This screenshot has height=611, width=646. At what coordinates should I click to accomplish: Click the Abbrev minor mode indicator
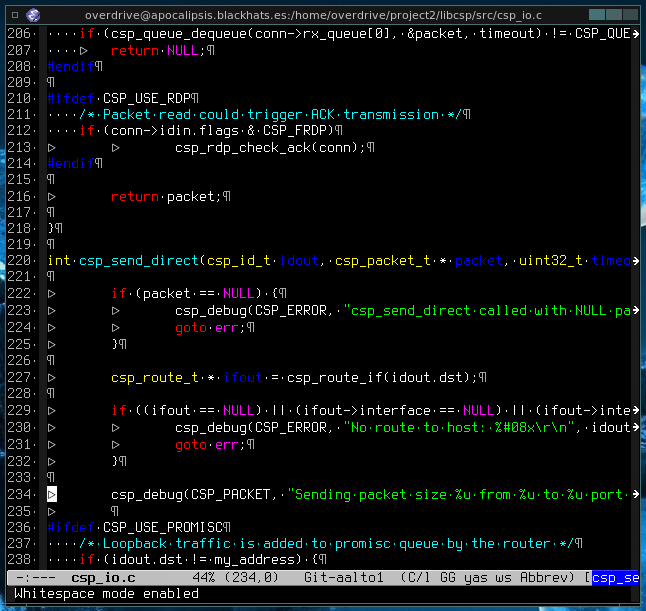[x=544, y=578]
